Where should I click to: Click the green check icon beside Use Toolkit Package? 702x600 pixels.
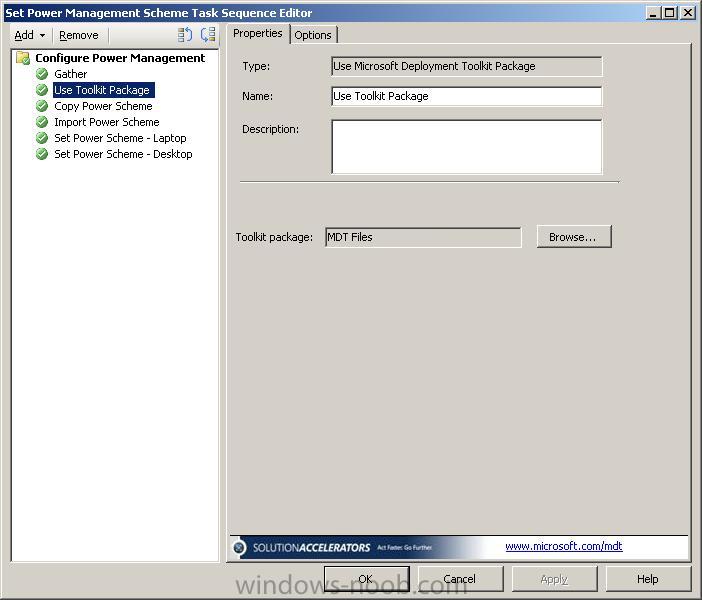tap(42, 90)
